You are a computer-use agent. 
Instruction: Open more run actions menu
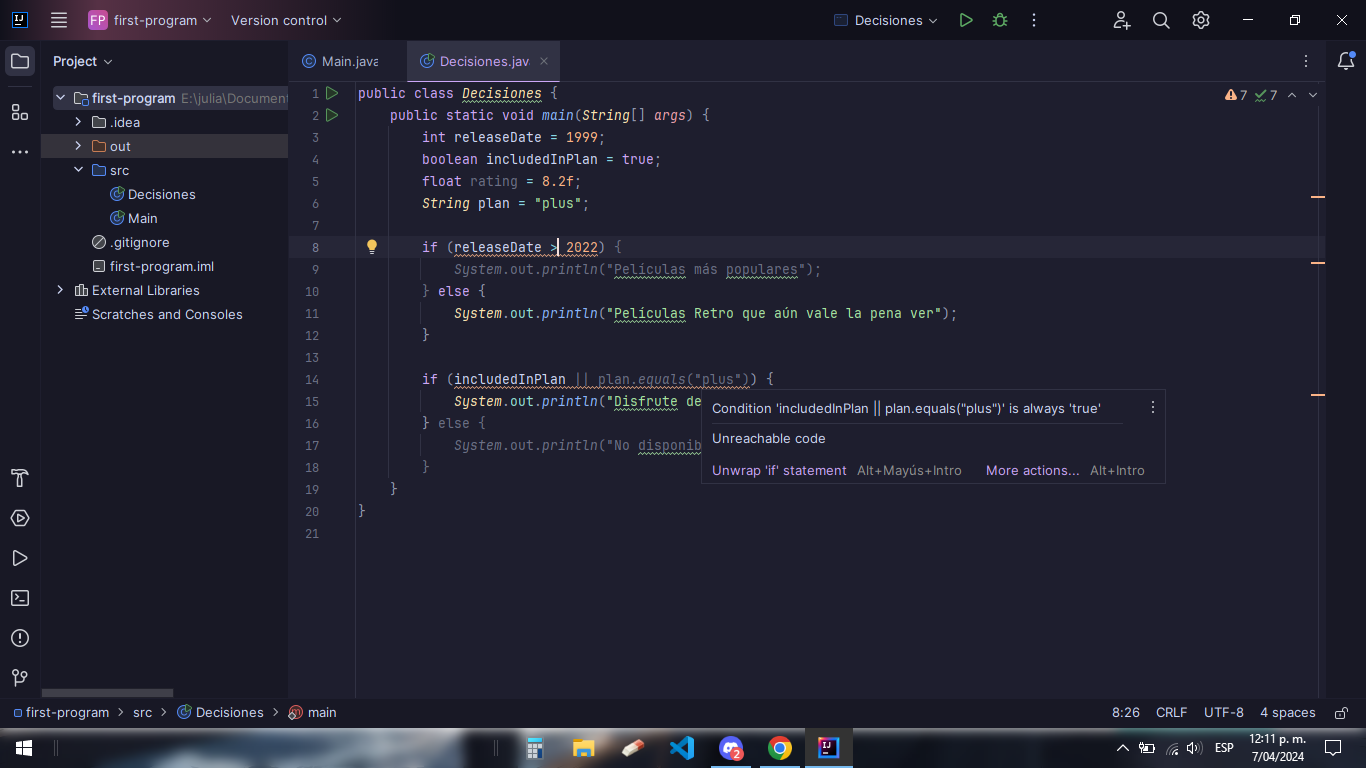point(1034,20)
